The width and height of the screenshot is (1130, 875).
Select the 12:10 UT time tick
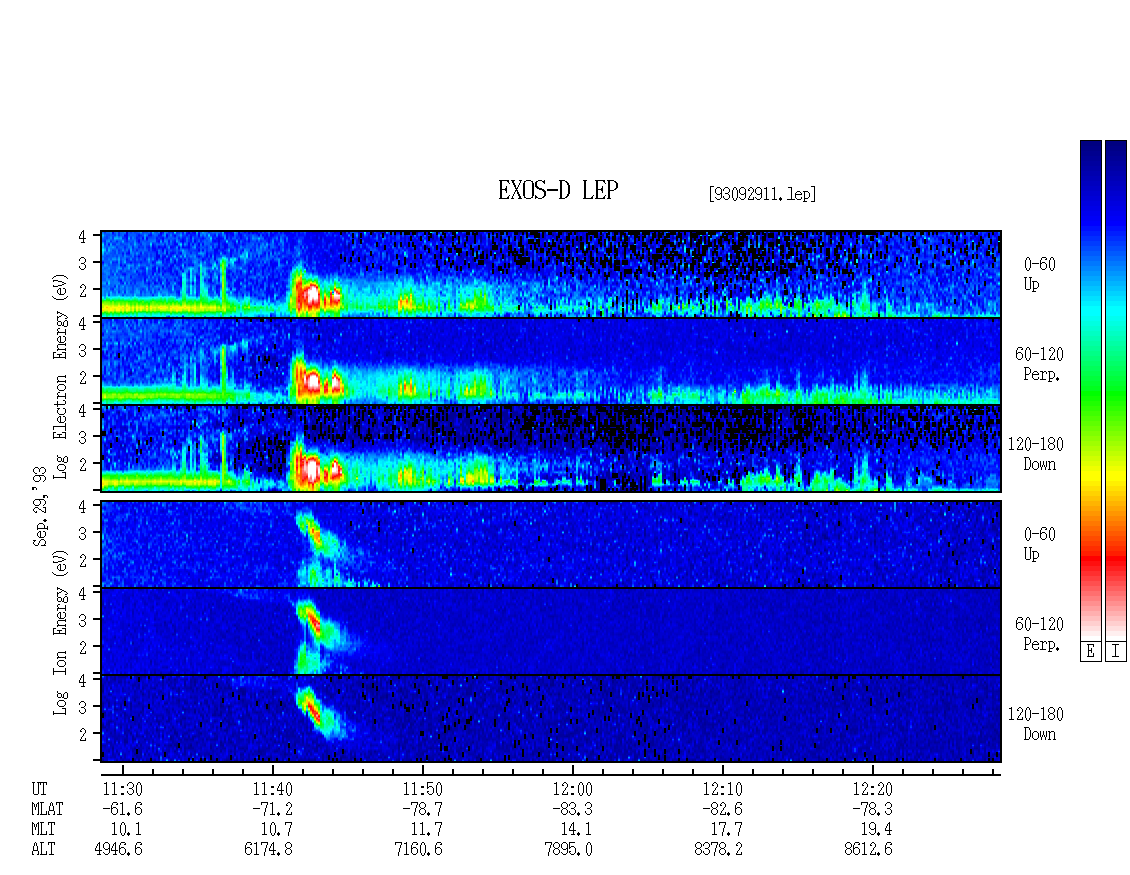click(722, 789)
